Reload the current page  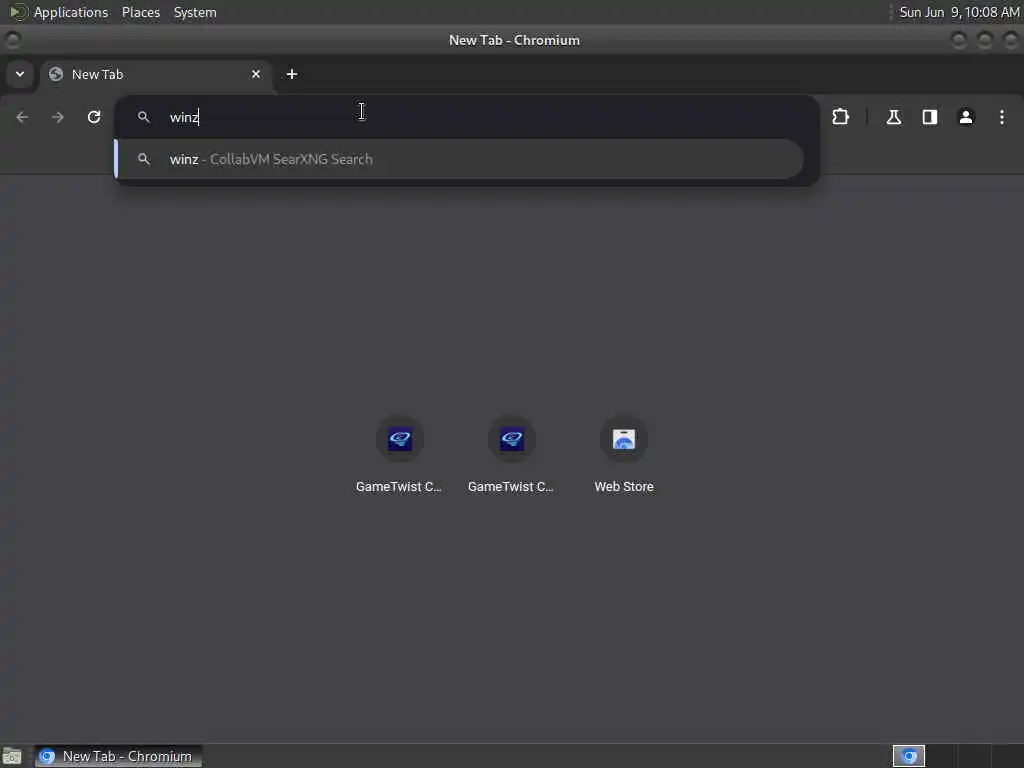[x=94, y=117]
